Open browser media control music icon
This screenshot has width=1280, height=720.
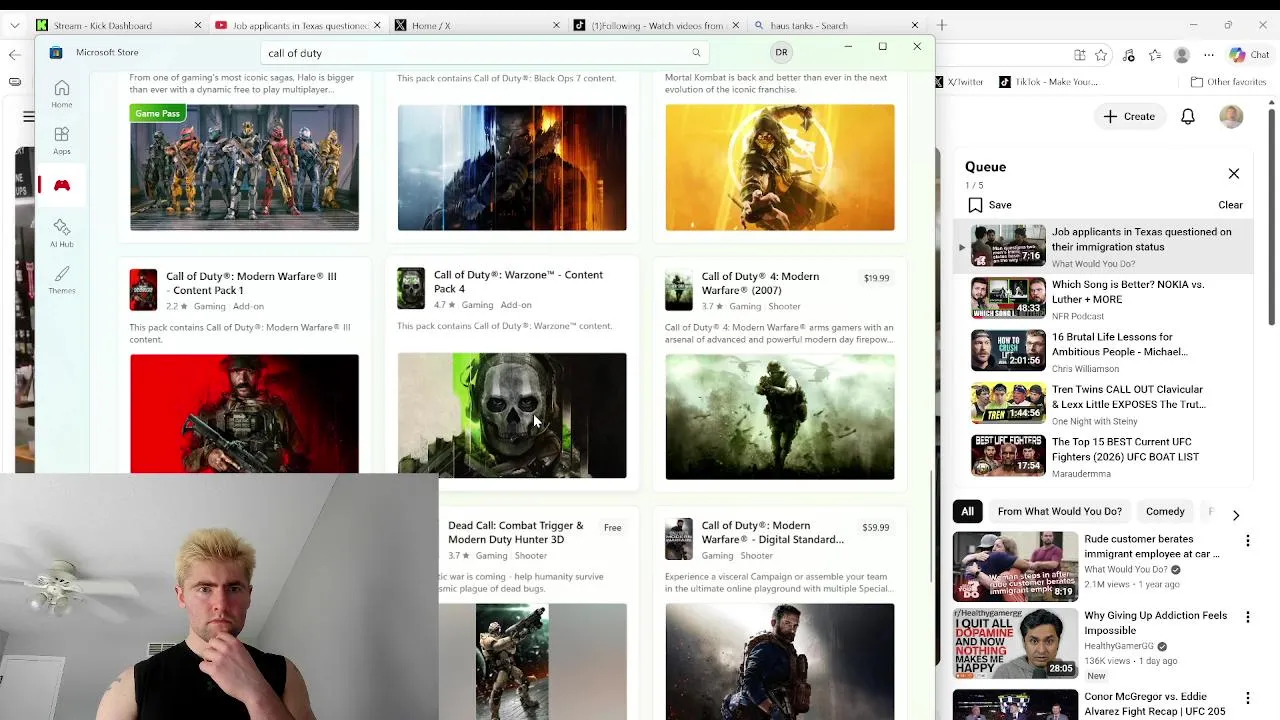pos(1129,55)
